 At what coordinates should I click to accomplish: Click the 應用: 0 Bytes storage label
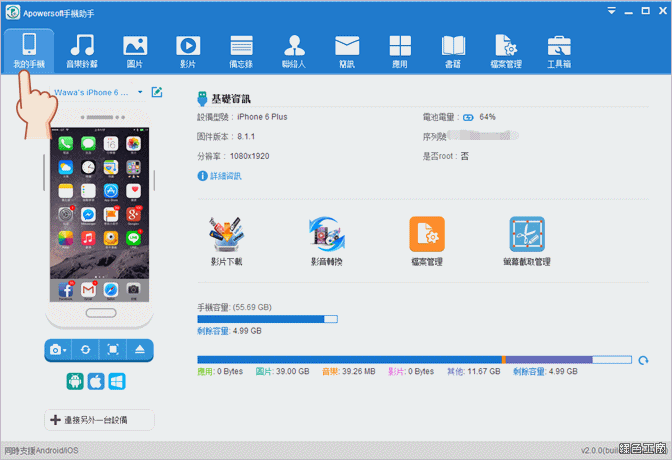[220, 372]
